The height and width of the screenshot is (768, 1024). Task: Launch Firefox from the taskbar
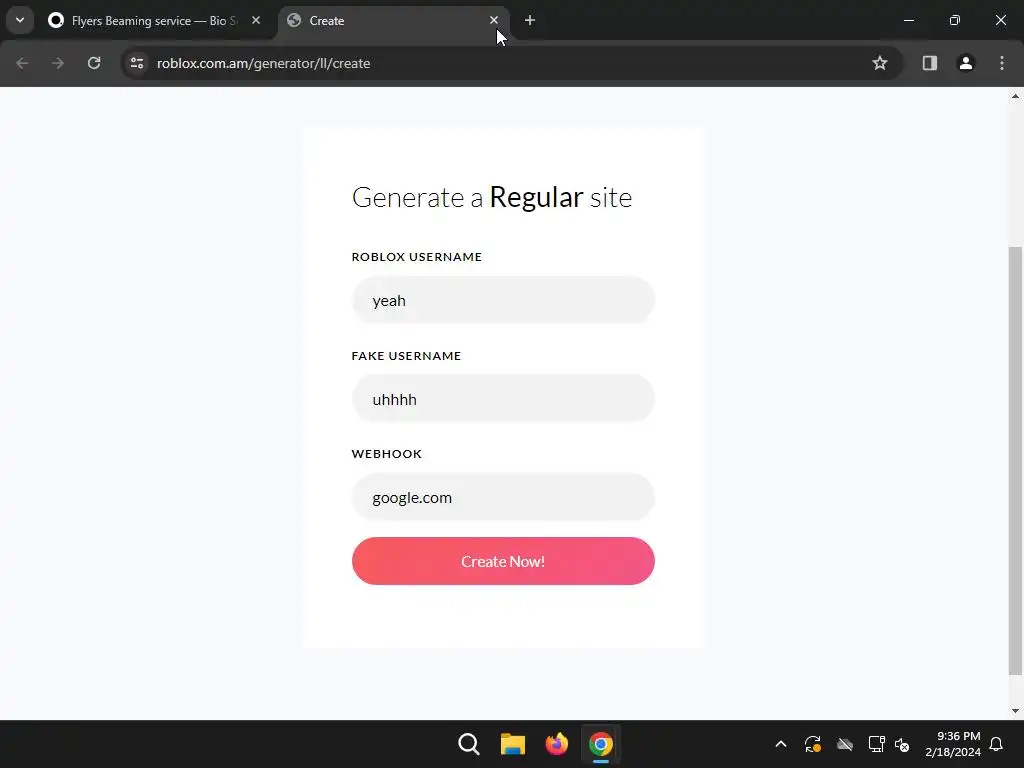click(556, 744)
